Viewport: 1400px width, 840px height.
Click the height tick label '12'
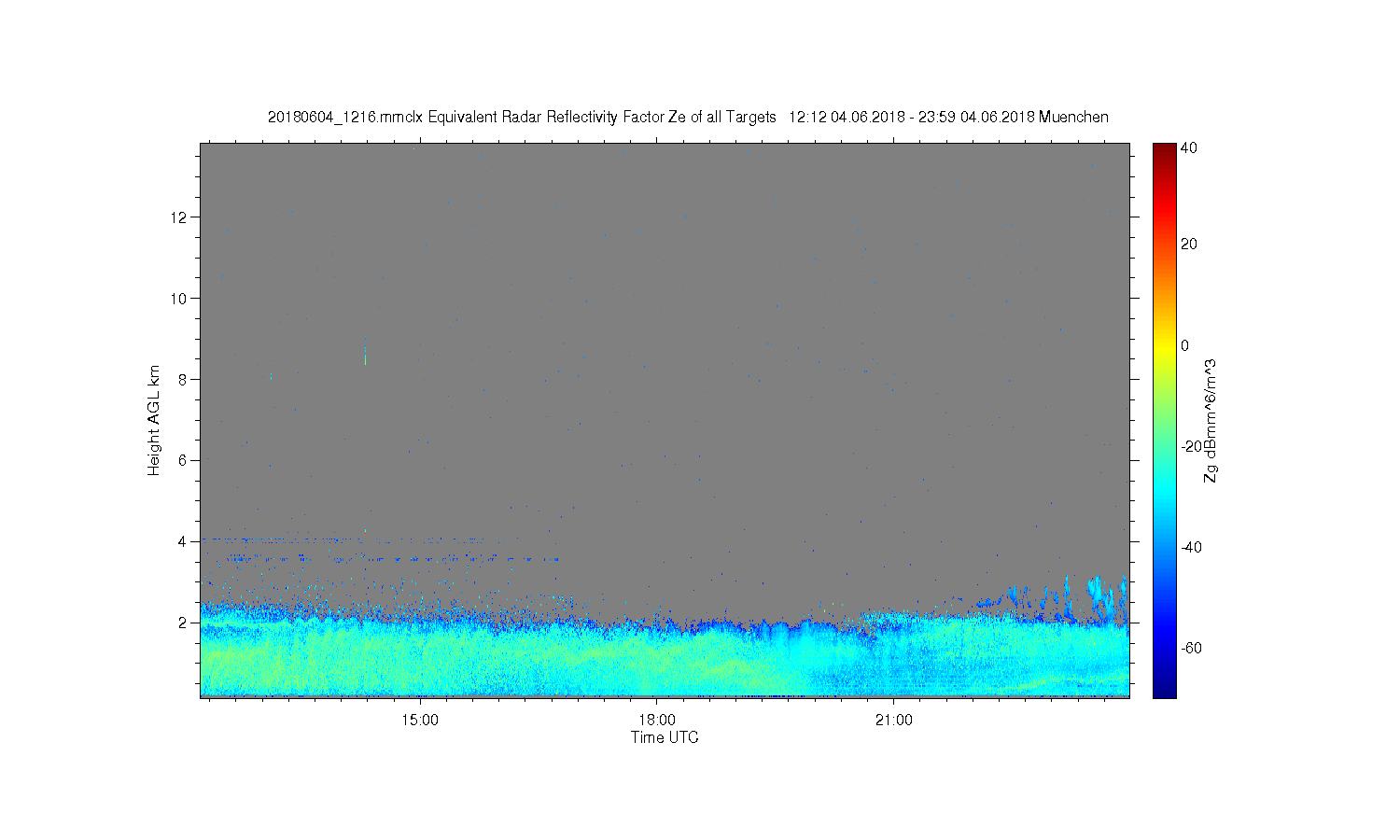click(179, 217)
